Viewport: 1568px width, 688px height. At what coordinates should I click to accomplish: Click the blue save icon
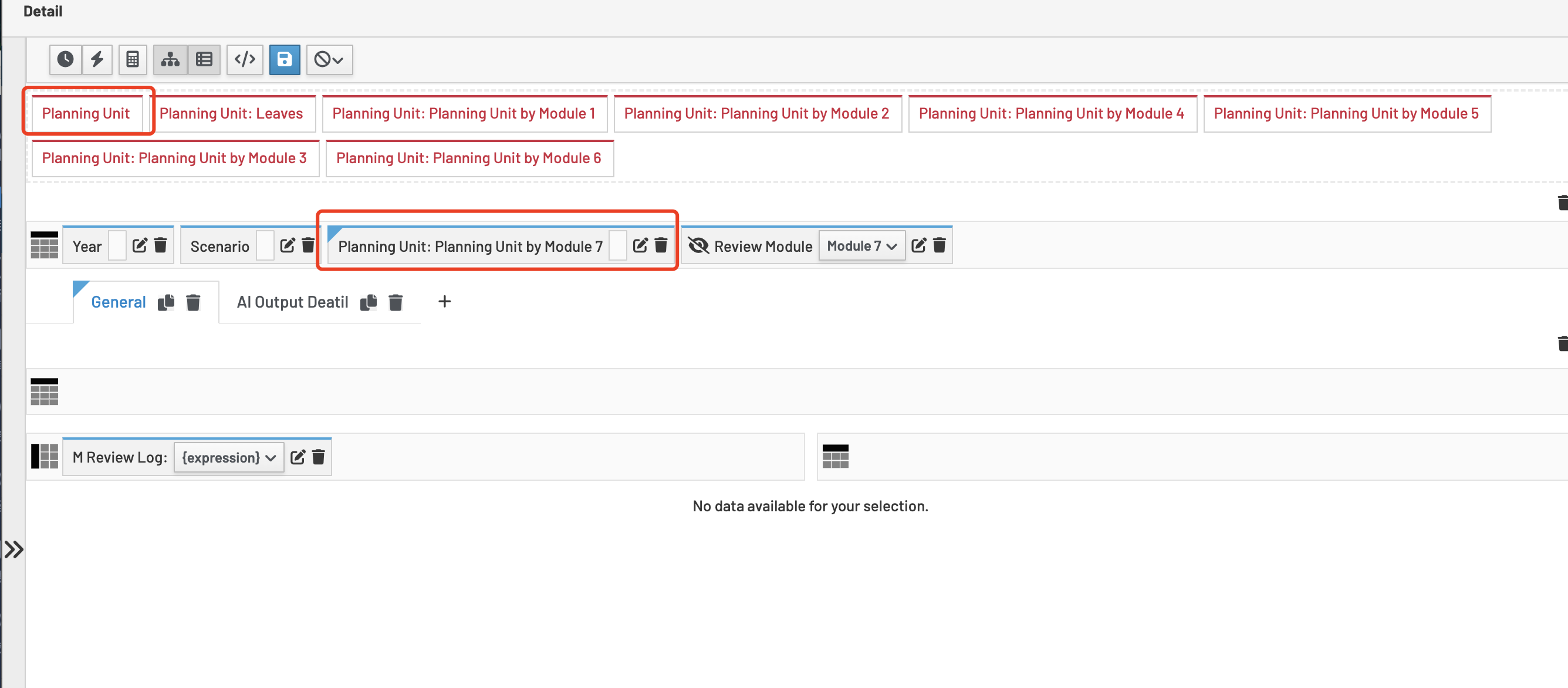pos(284,59)
